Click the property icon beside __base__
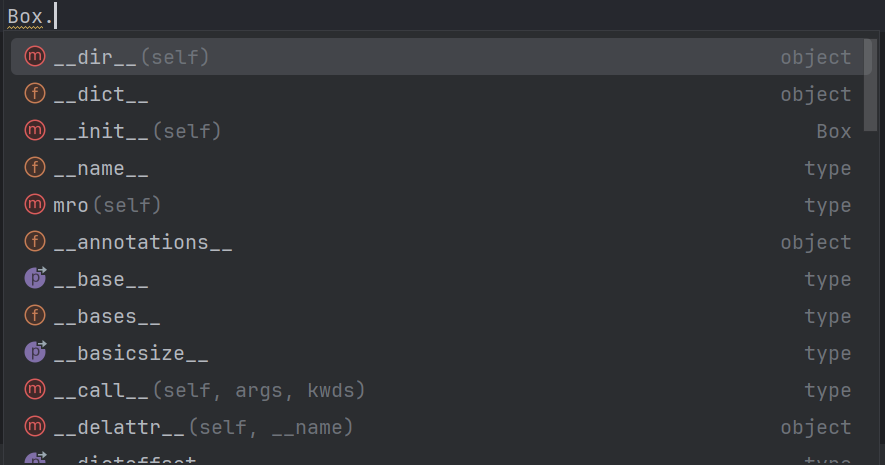This screenshot has height=465, width=885. click(x=35, y=279)
